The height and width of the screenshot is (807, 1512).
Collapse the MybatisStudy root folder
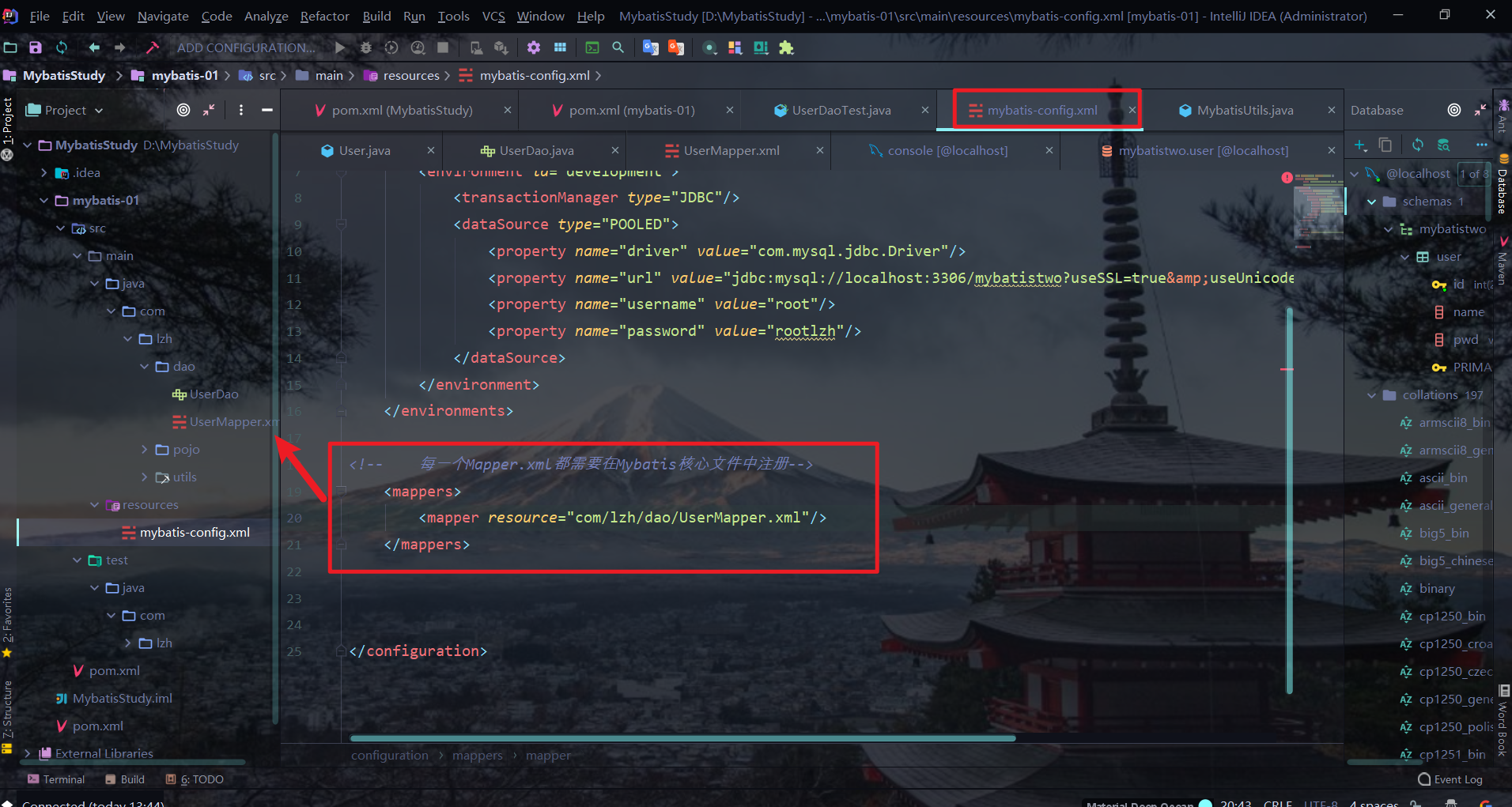click(x=28, y=145)
